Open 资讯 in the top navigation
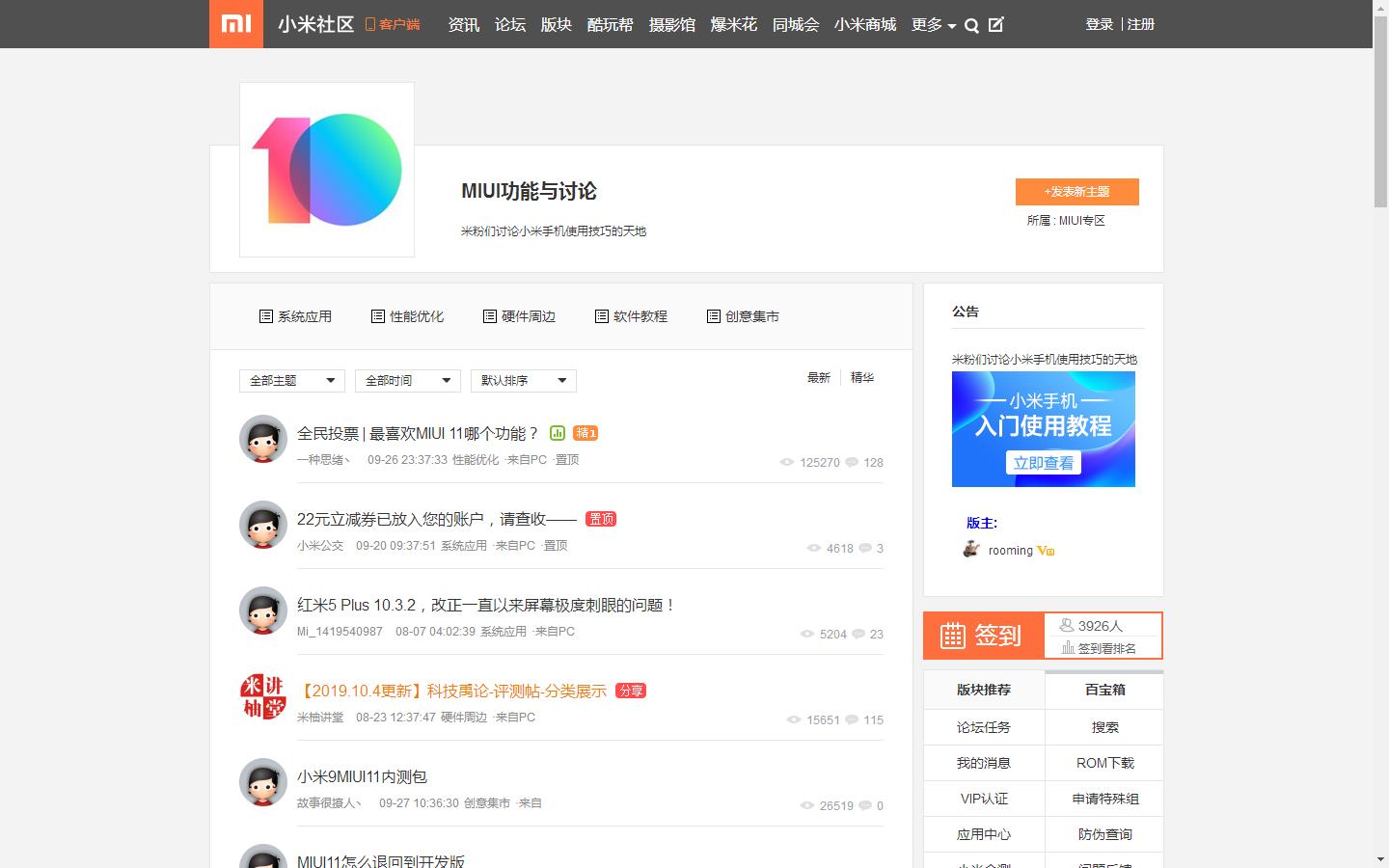Screen dimensions: 1389x868 pos(464,25)
